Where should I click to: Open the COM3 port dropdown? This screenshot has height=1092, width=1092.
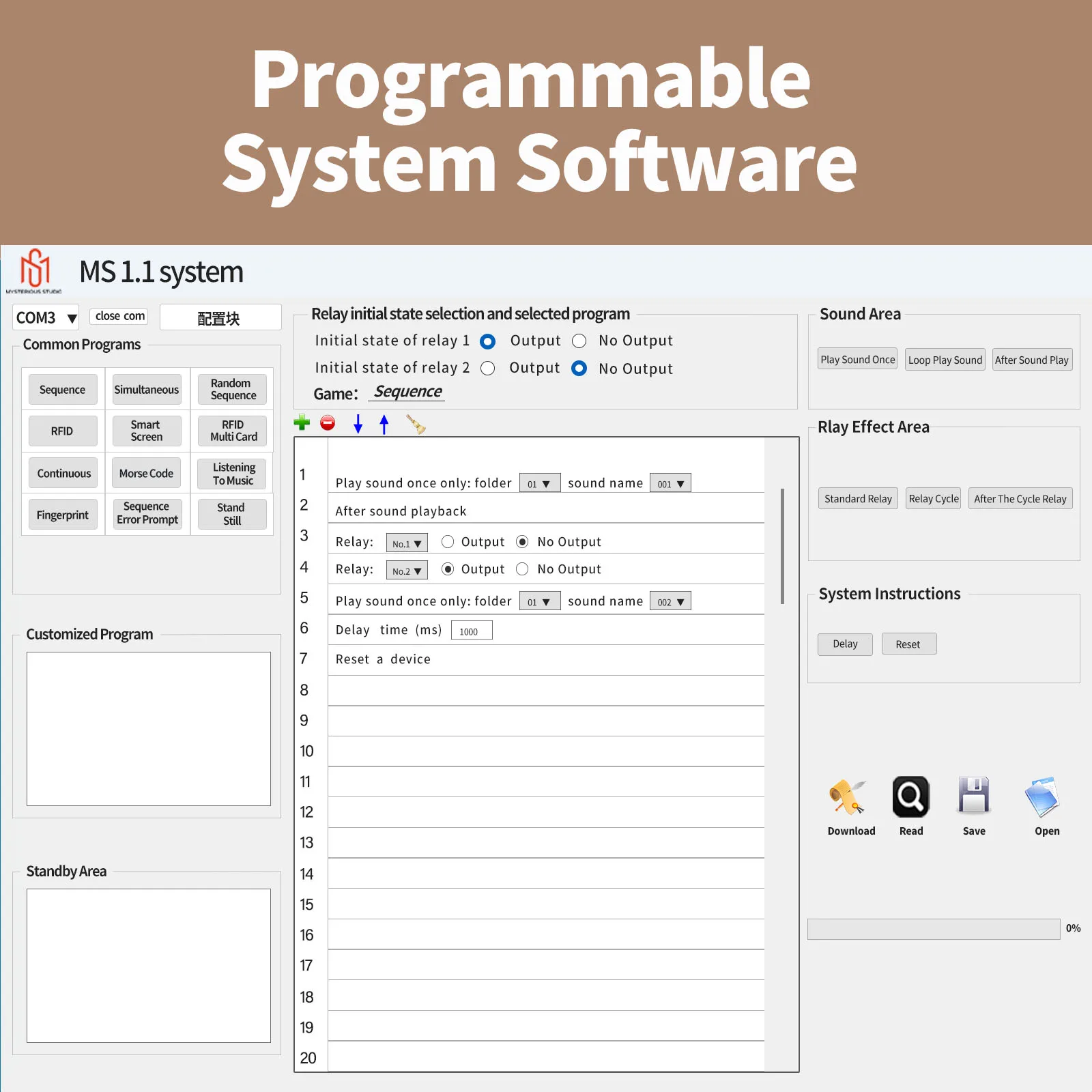click(x=46, y=317)
